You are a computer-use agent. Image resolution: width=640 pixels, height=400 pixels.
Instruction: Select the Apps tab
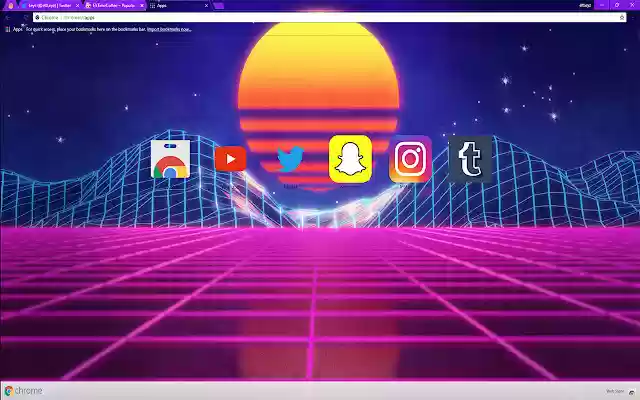click(x=176, y=6)
